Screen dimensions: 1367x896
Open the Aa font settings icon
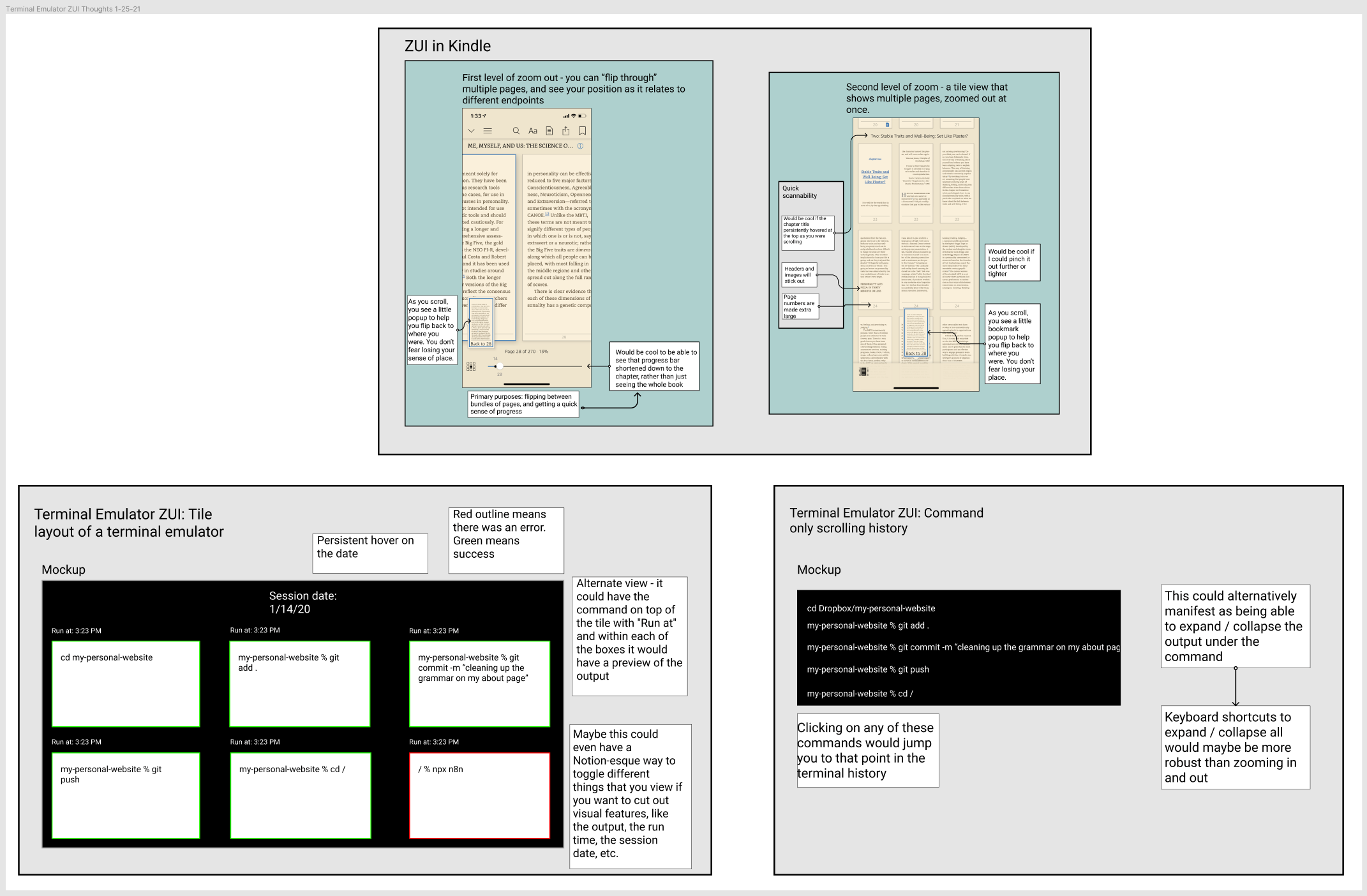532,131
